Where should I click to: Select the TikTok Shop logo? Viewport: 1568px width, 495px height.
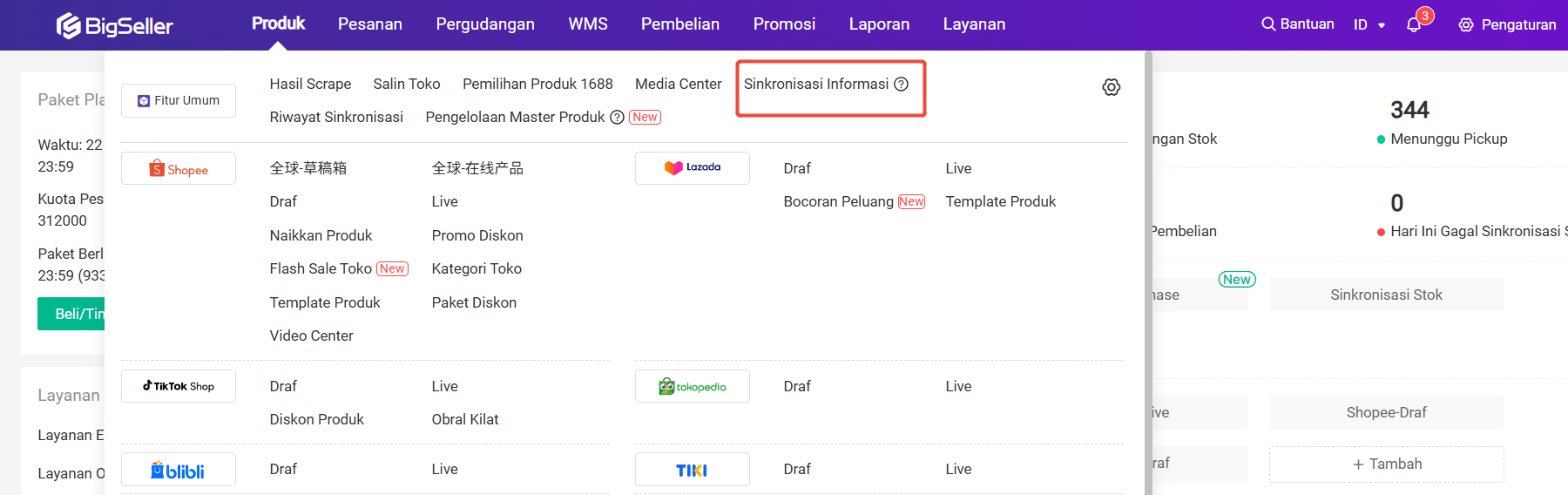(x=179, y=386)
